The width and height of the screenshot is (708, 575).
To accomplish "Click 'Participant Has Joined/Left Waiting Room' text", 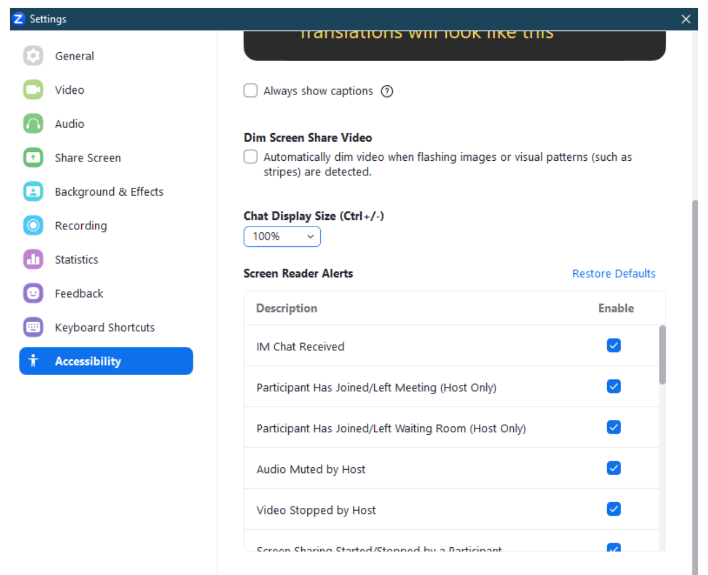I will [391, 429].
